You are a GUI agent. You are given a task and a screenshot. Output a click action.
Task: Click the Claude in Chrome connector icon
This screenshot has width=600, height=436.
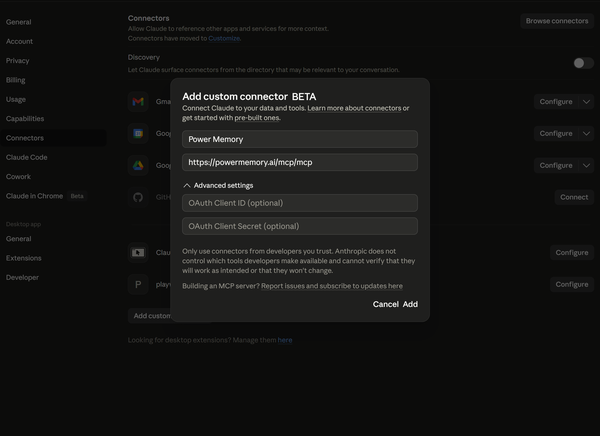(138, 253)
